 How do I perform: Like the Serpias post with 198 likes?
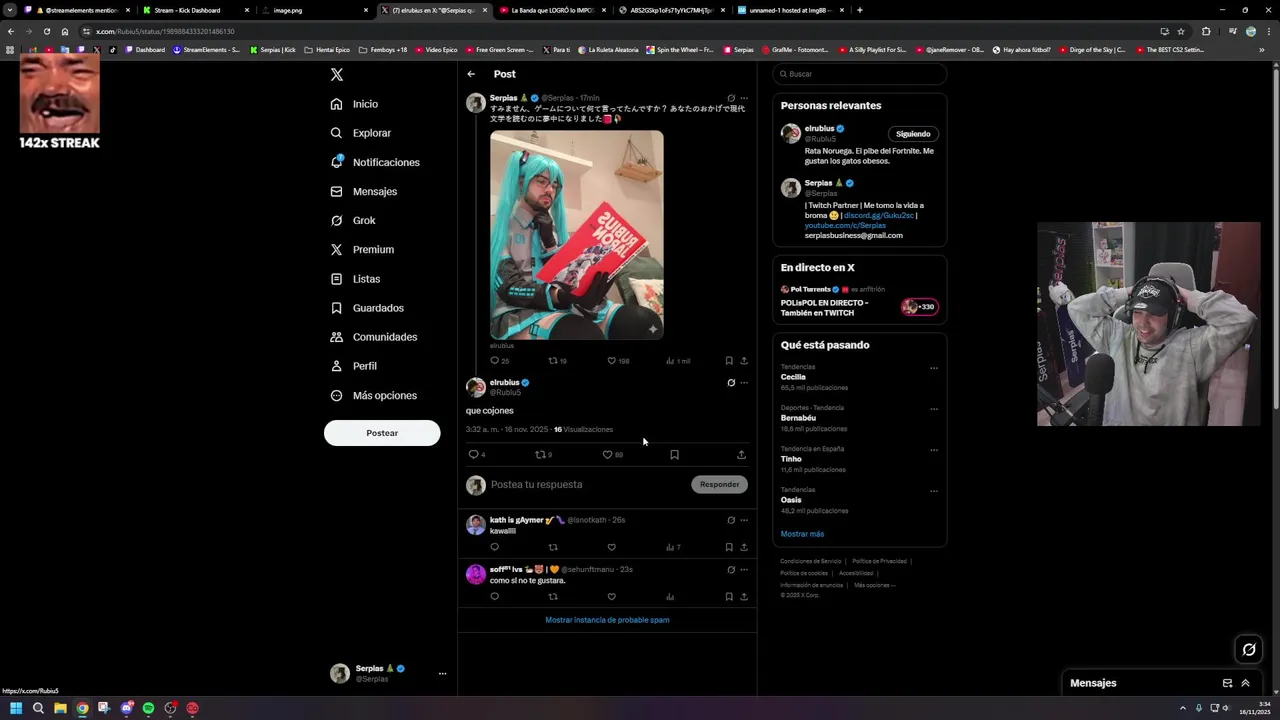pos(612,361)
